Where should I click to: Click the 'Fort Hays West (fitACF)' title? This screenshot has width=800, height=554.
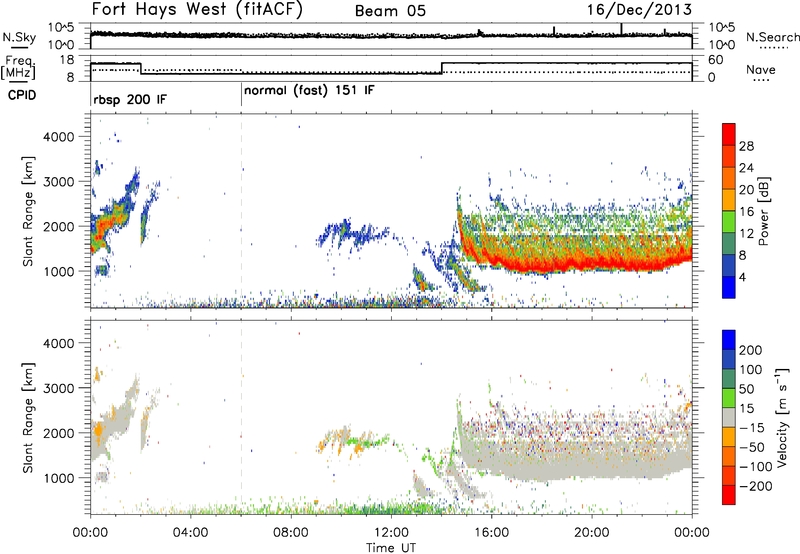(x=197, y=10)
